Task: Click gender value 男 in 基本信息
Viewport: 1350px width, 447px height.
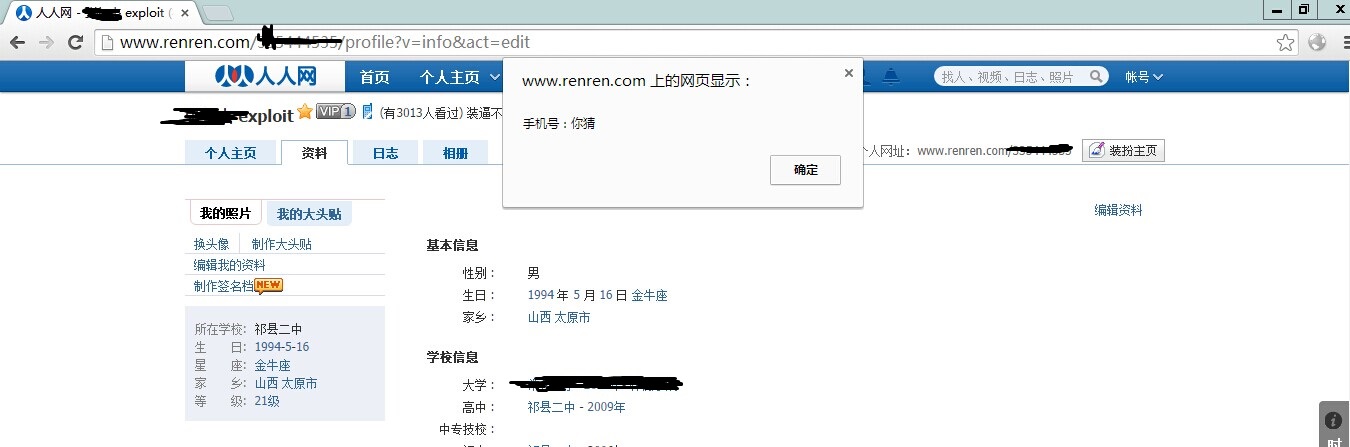Action: 533,273
